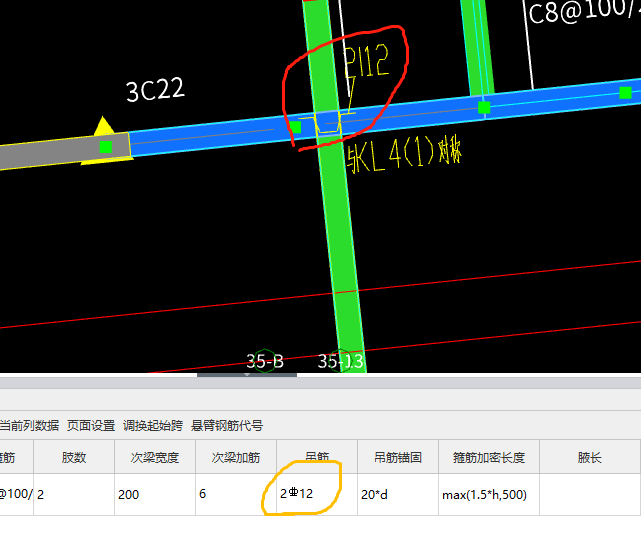Click the 次梁加筋 cell showing 6
Image resolution: width=641 pixels, height=541 pixels.
(236, 495)
